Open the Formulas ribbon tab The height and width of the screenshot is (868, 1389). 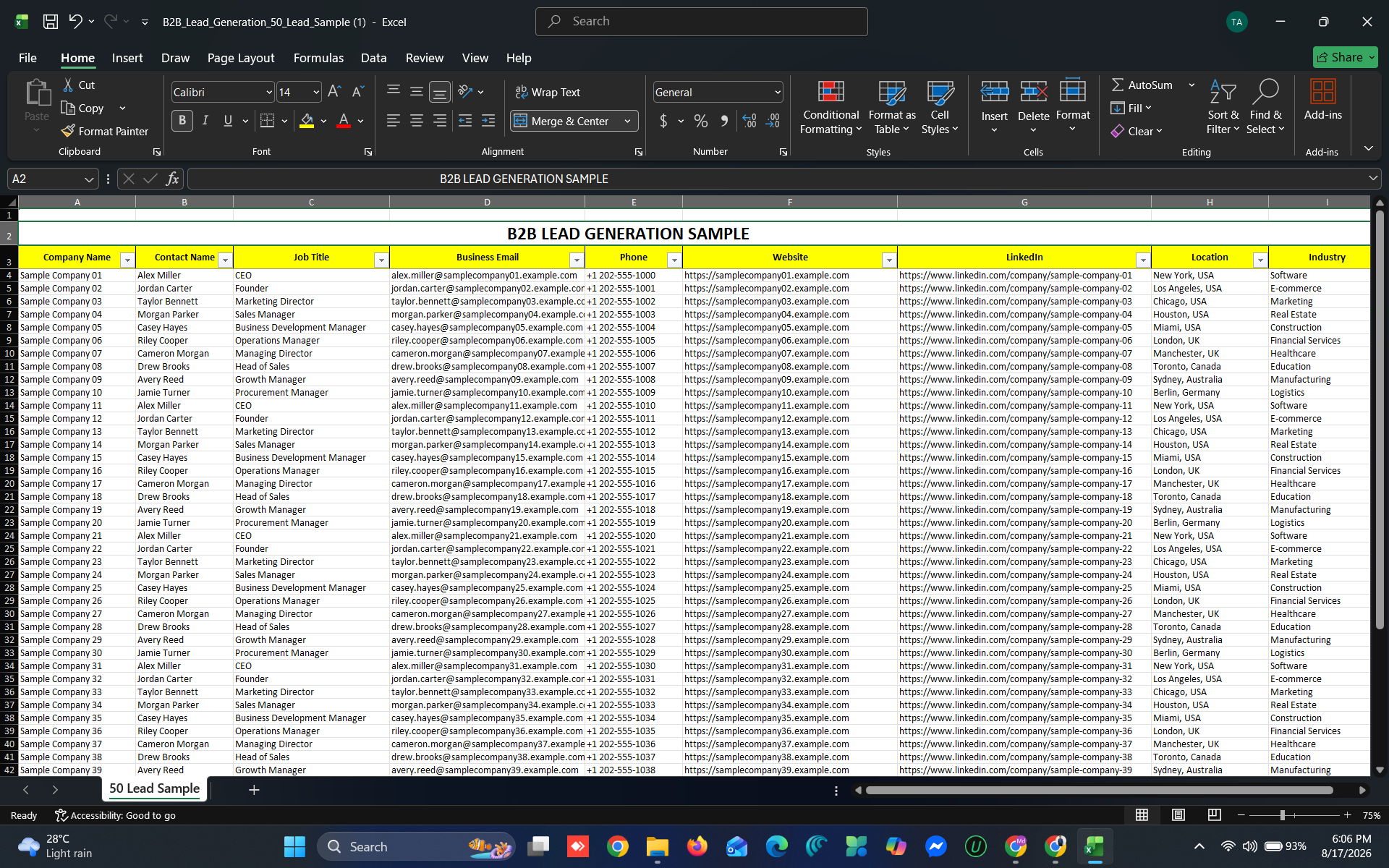[318, 58]
